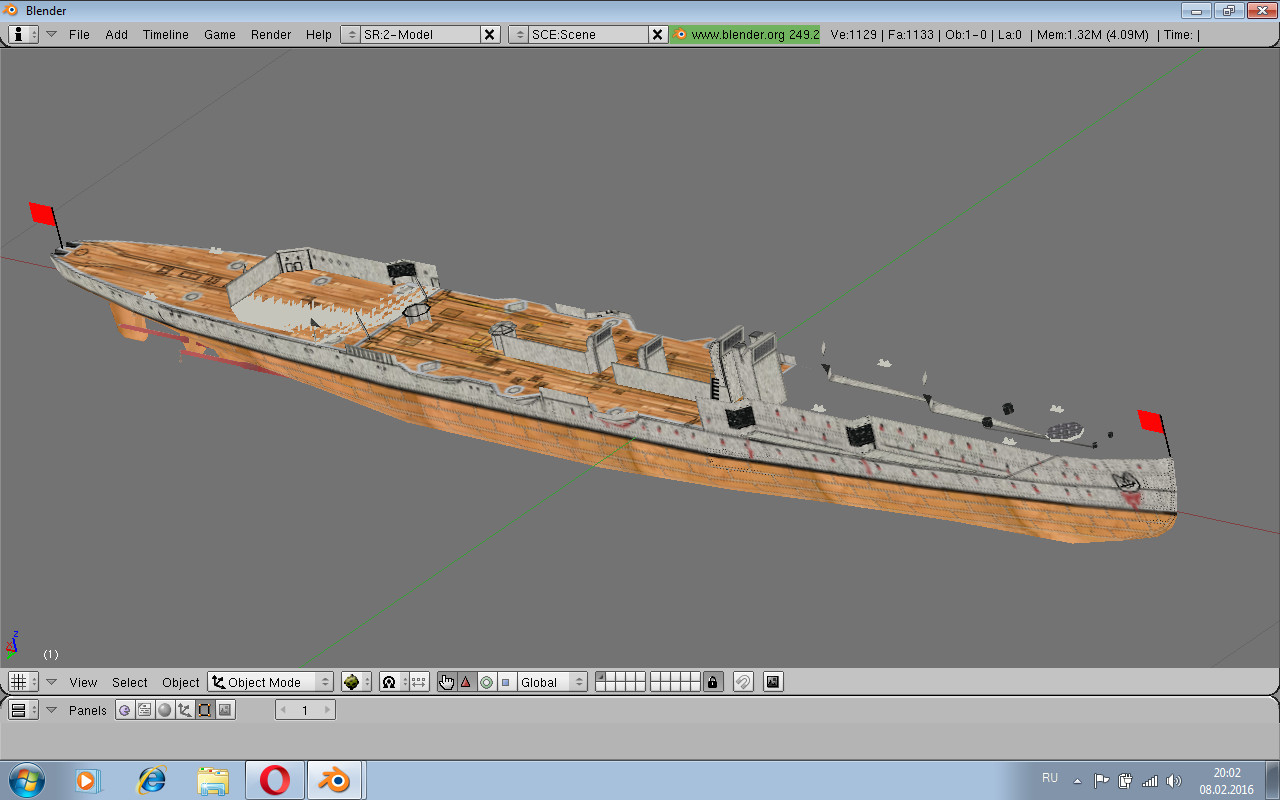The width and height of the screenshot is (1280, 800).
Task: Open the draw type shading dropdown
Action: 355,682
